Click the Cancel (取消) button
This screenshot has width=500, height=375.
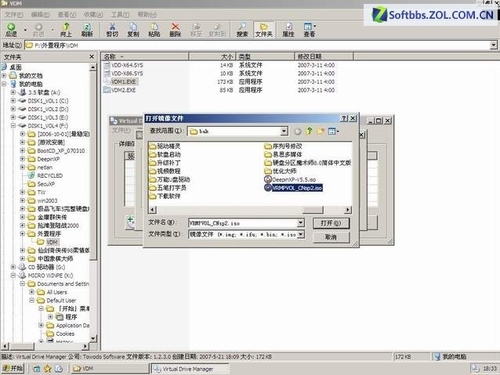point(331,237)
